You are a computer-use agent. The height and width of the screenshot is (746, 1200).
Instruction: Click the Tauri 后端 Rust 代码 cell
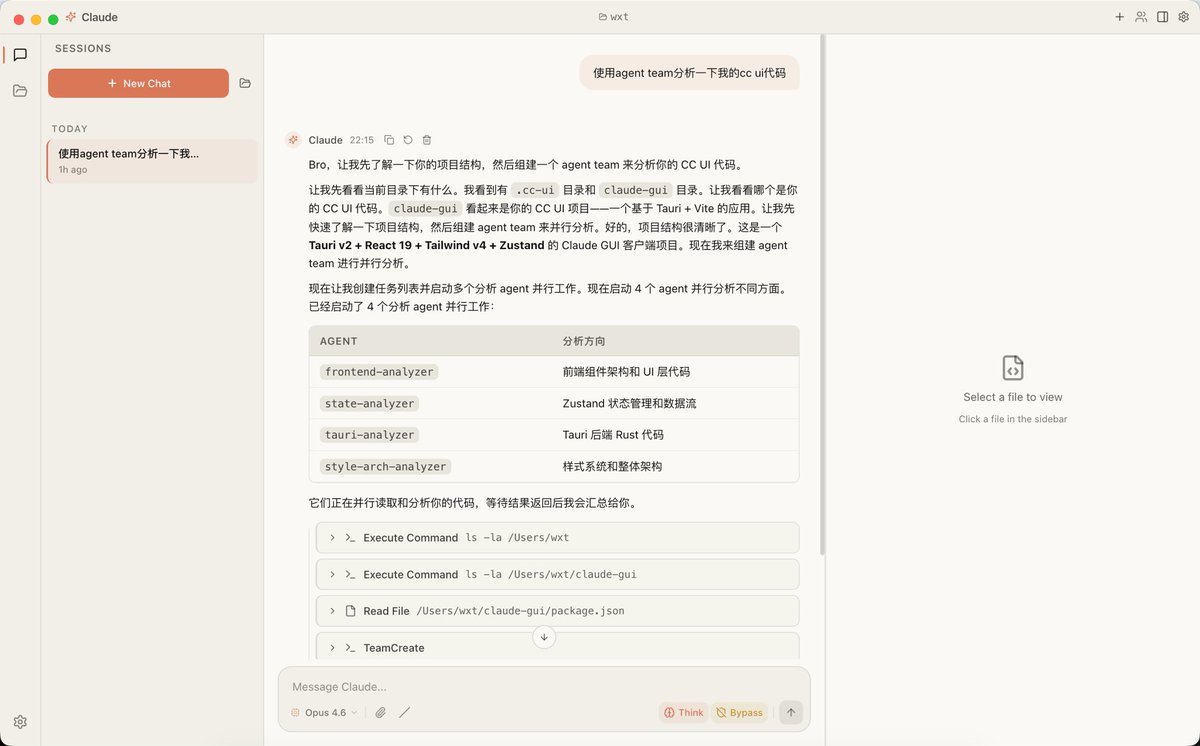coord(613,435)
